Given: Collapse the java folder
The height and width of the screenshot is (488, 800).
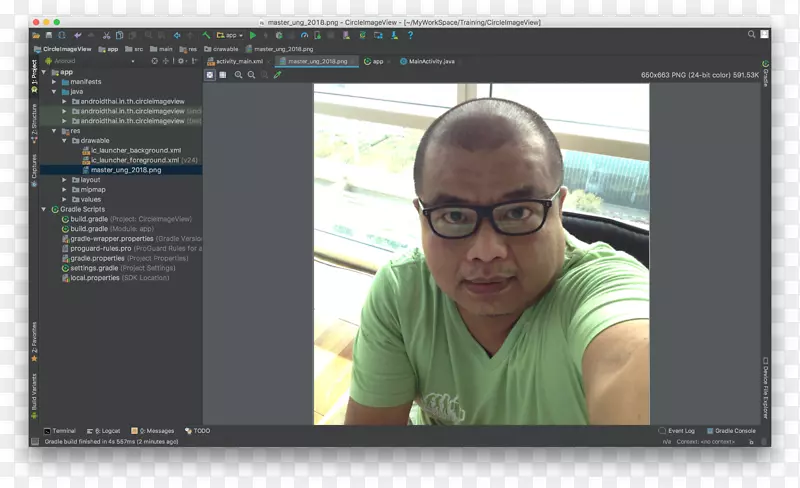Looking at the screenshot, I should [x=54, y=91].
